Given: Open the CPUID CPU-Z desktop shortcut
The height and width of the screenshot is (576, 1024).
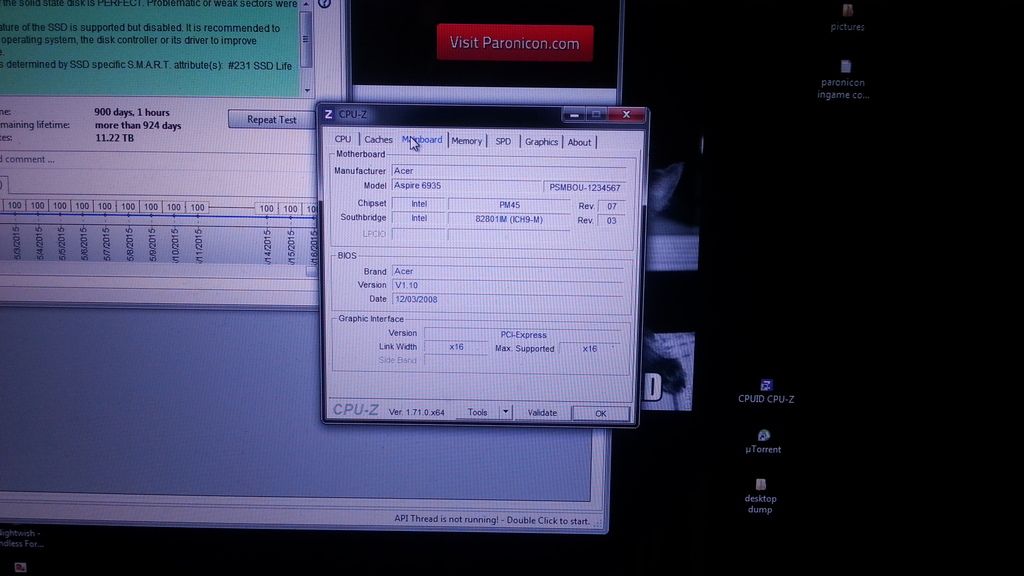Looking at the screenshot, I should [766, 392].
